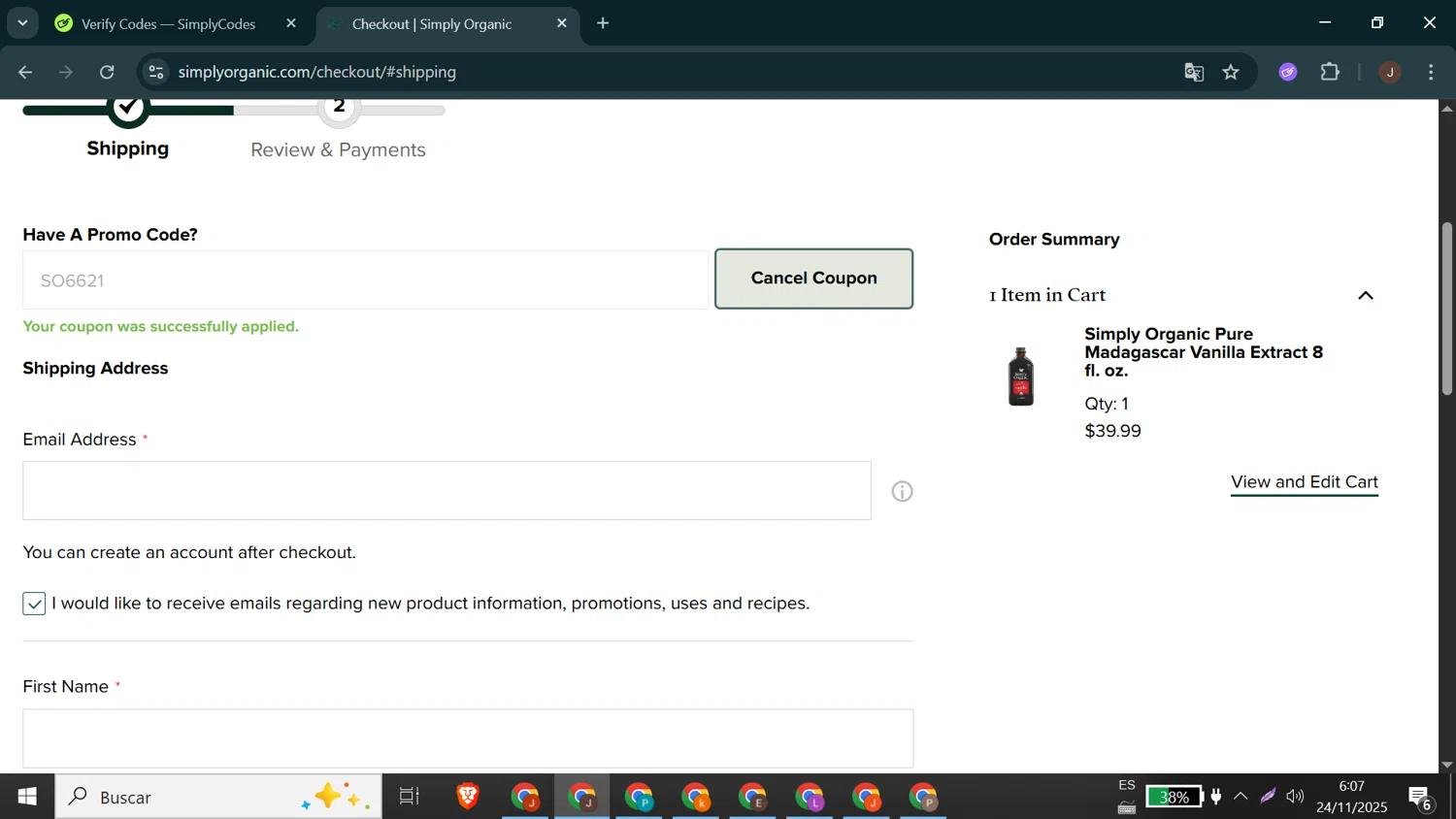Click the $39.99 item price
Viewport: 1456px width, 819px height.
coord(1112,431)
